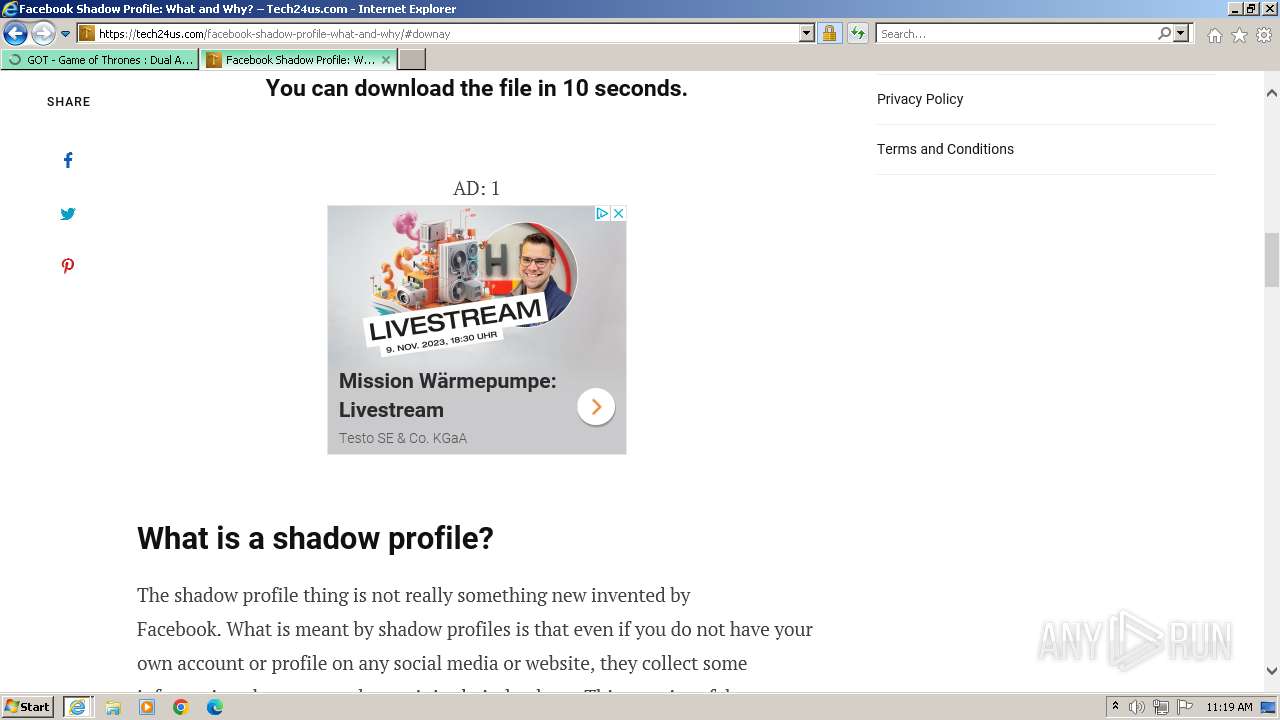
Task: Open the Action Center flag icon
Action: [1185, 707]
